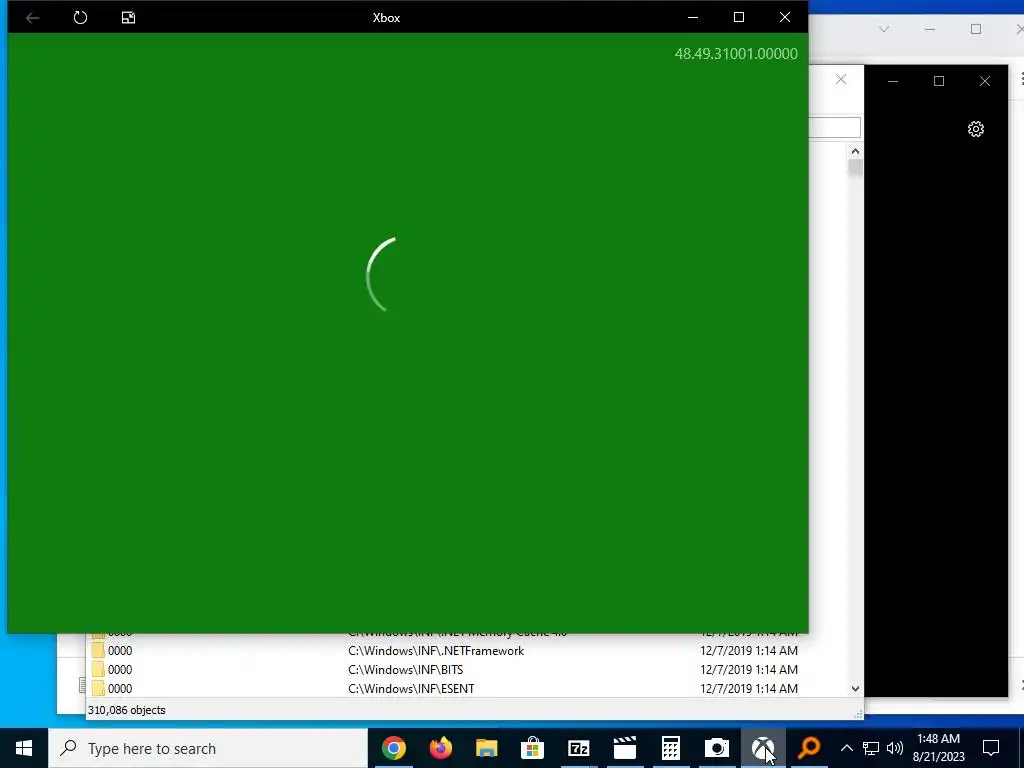The height and width of the screenshot is (768, 1024).
Task: Close the search panel with X
Action: [x=841, y=80]
